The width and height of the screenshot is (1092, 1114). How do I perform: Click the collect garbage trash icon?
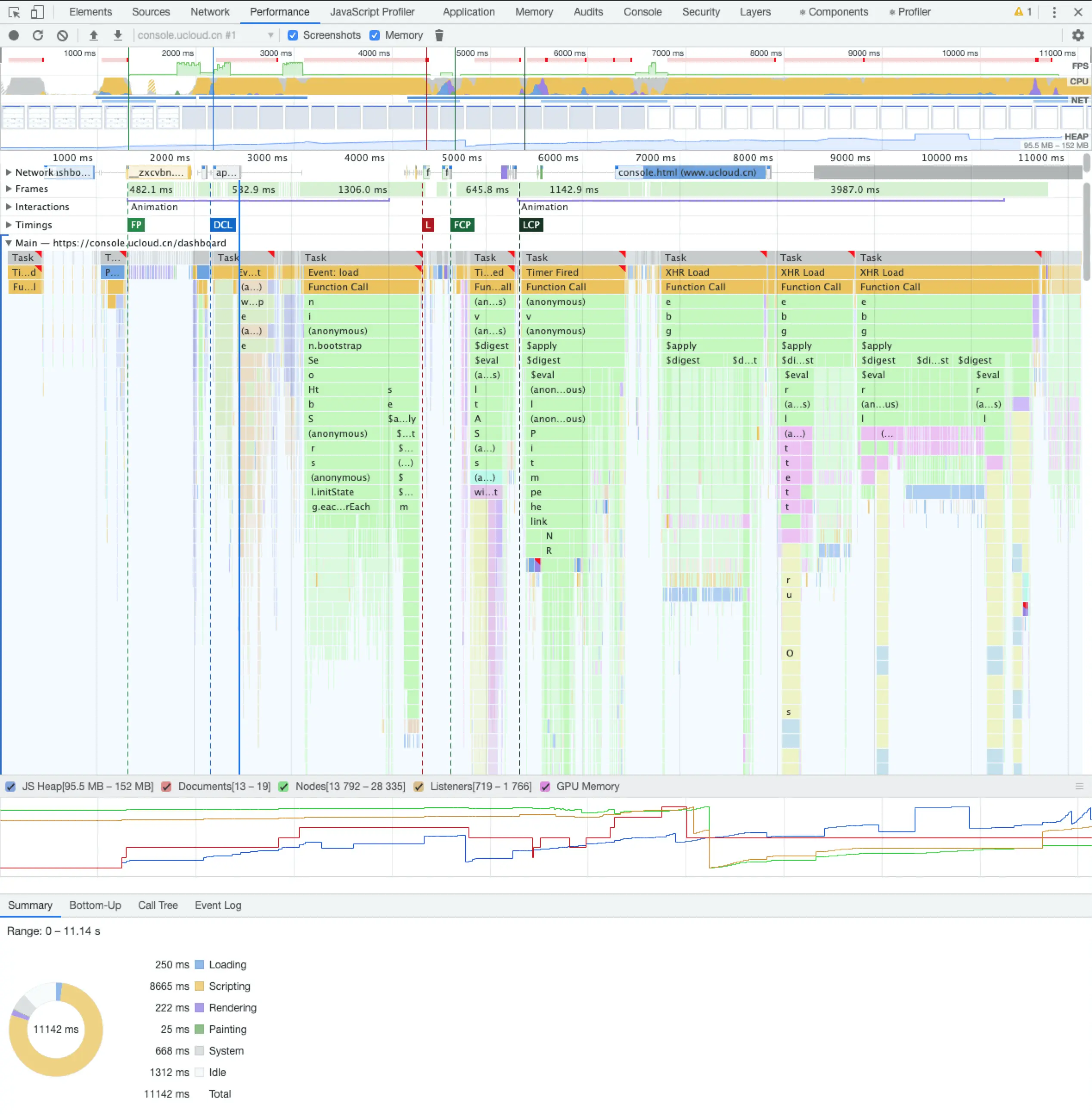pyautogui.click(x=439, y=36)
